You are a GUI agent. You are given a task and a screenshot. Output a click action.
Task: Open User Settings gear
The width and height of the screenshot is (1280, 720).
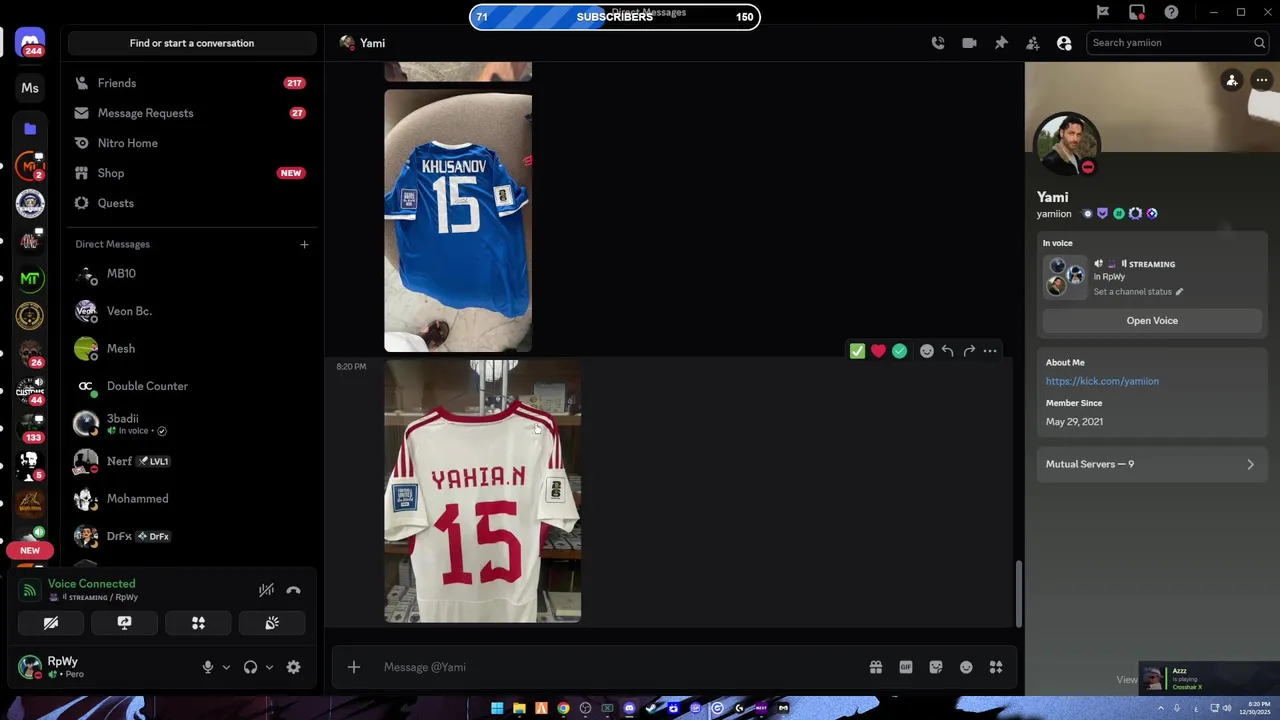293,667
